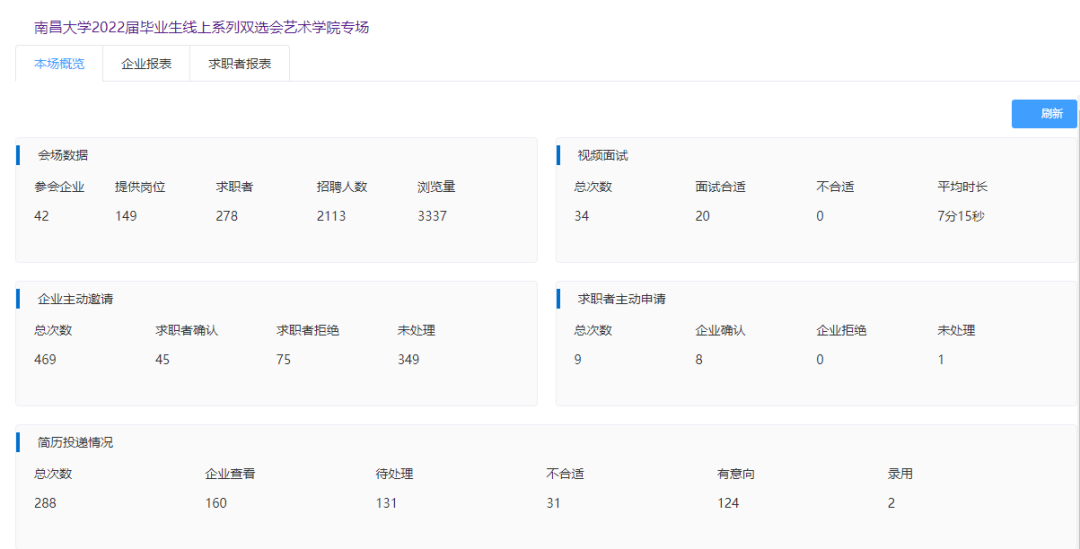Image resolution: width=1080 pixels, height=549 pixels.
Task: Click the 平均时长 value 7分15秒
Action: click(960, 216)
